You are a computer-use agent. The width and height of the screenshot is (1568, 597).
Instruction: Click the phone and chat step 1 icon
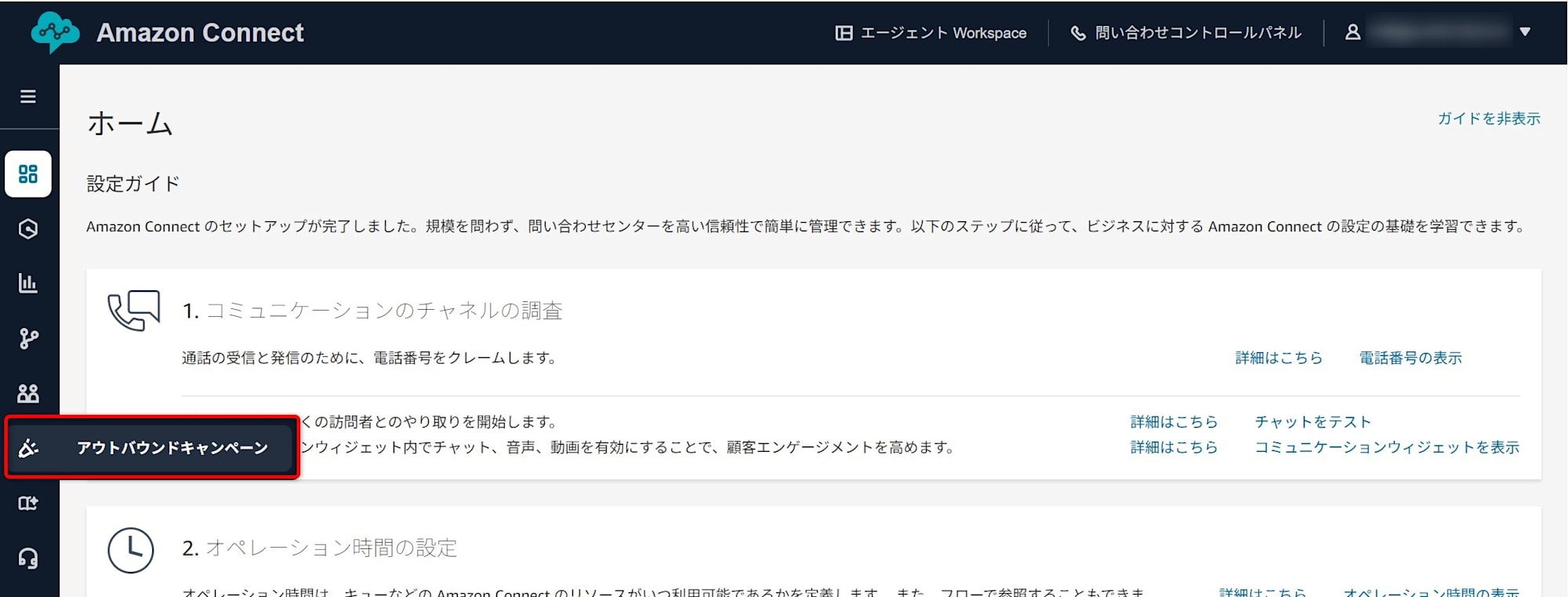pos(133,311)
